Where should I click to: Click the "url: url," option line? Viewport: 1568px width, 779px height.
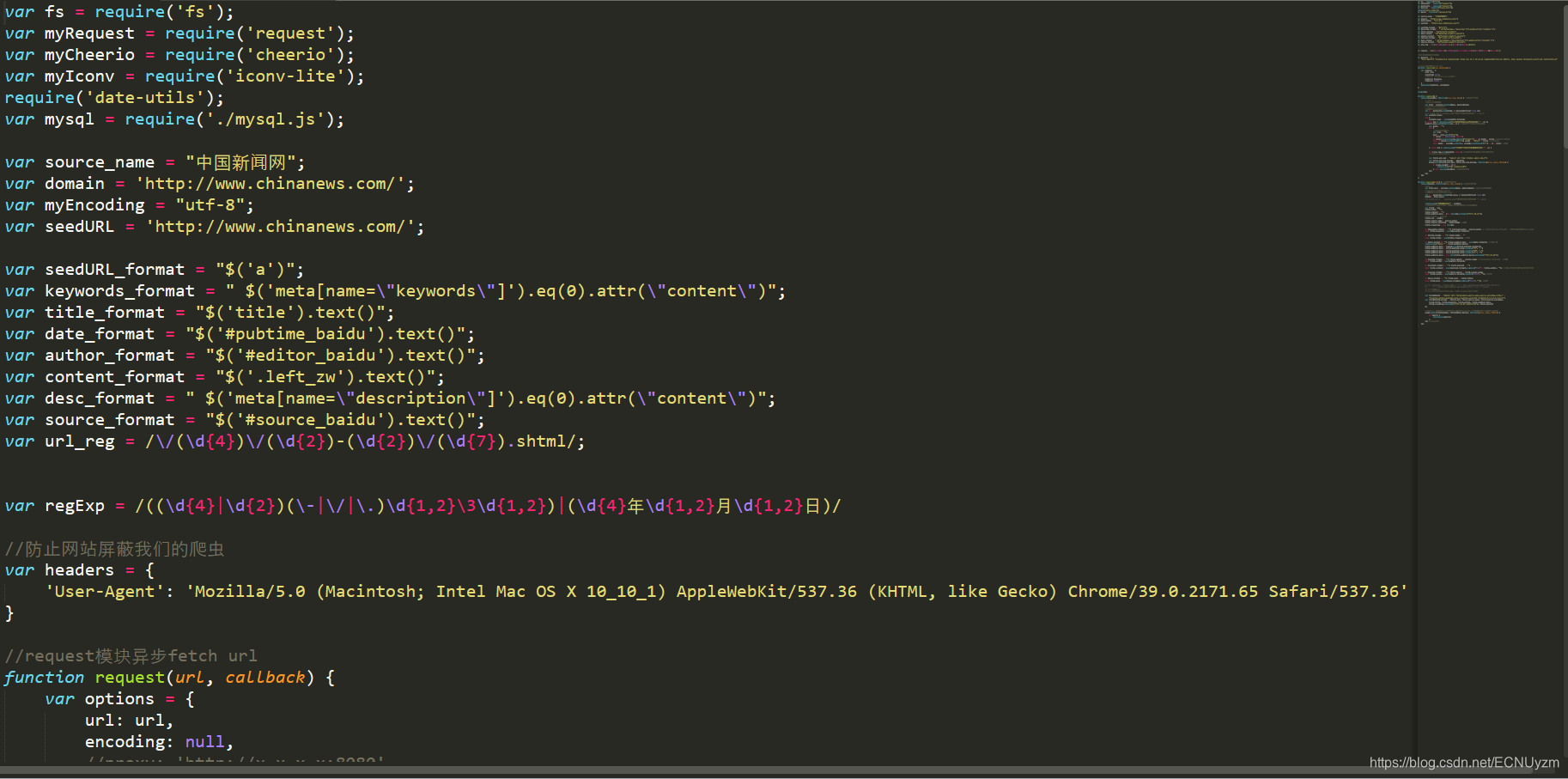[129, 721]
